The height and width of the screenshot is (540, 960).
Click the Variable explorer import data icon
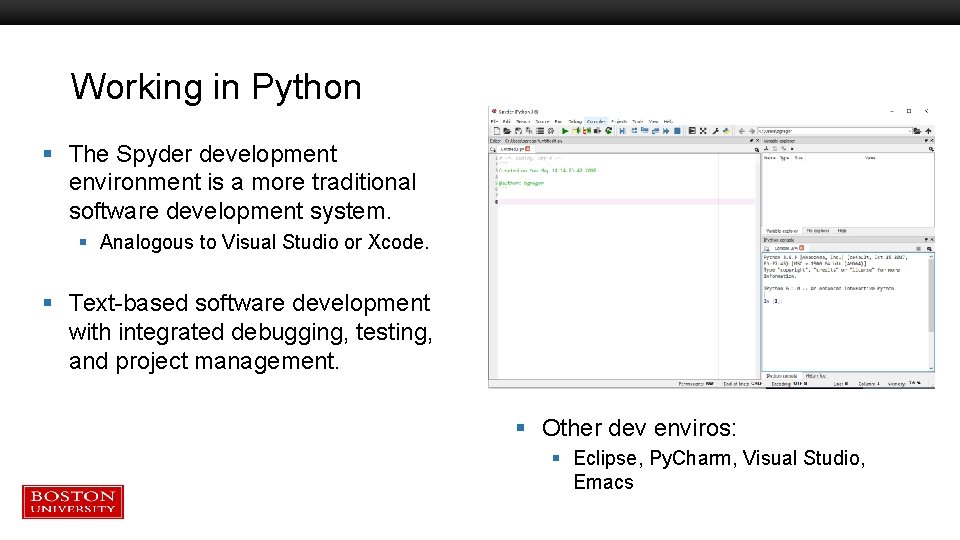pyautogui.click(x=766, y=149)
